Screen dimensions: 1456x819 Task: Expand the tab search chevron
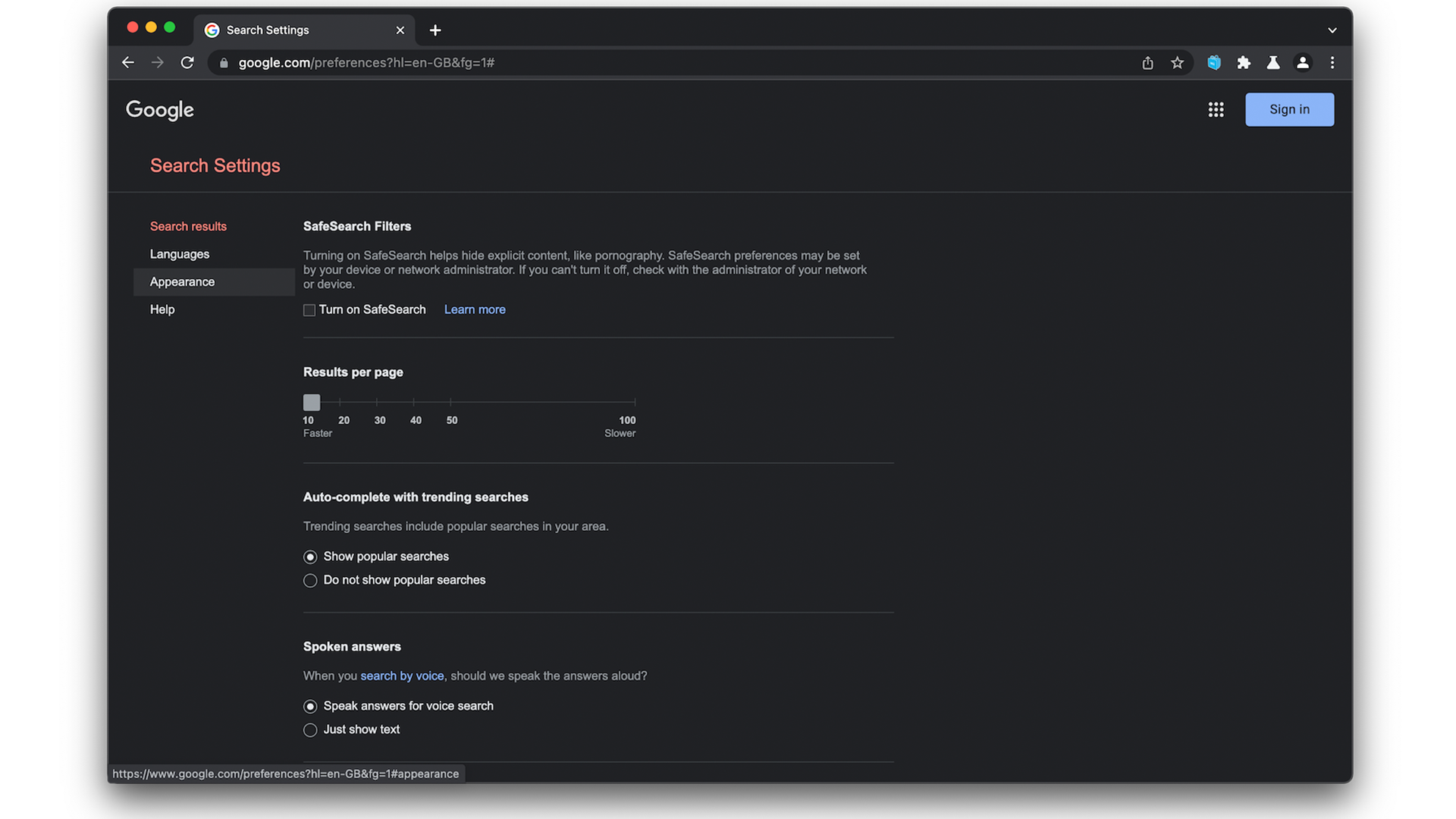pos(1332,30)
